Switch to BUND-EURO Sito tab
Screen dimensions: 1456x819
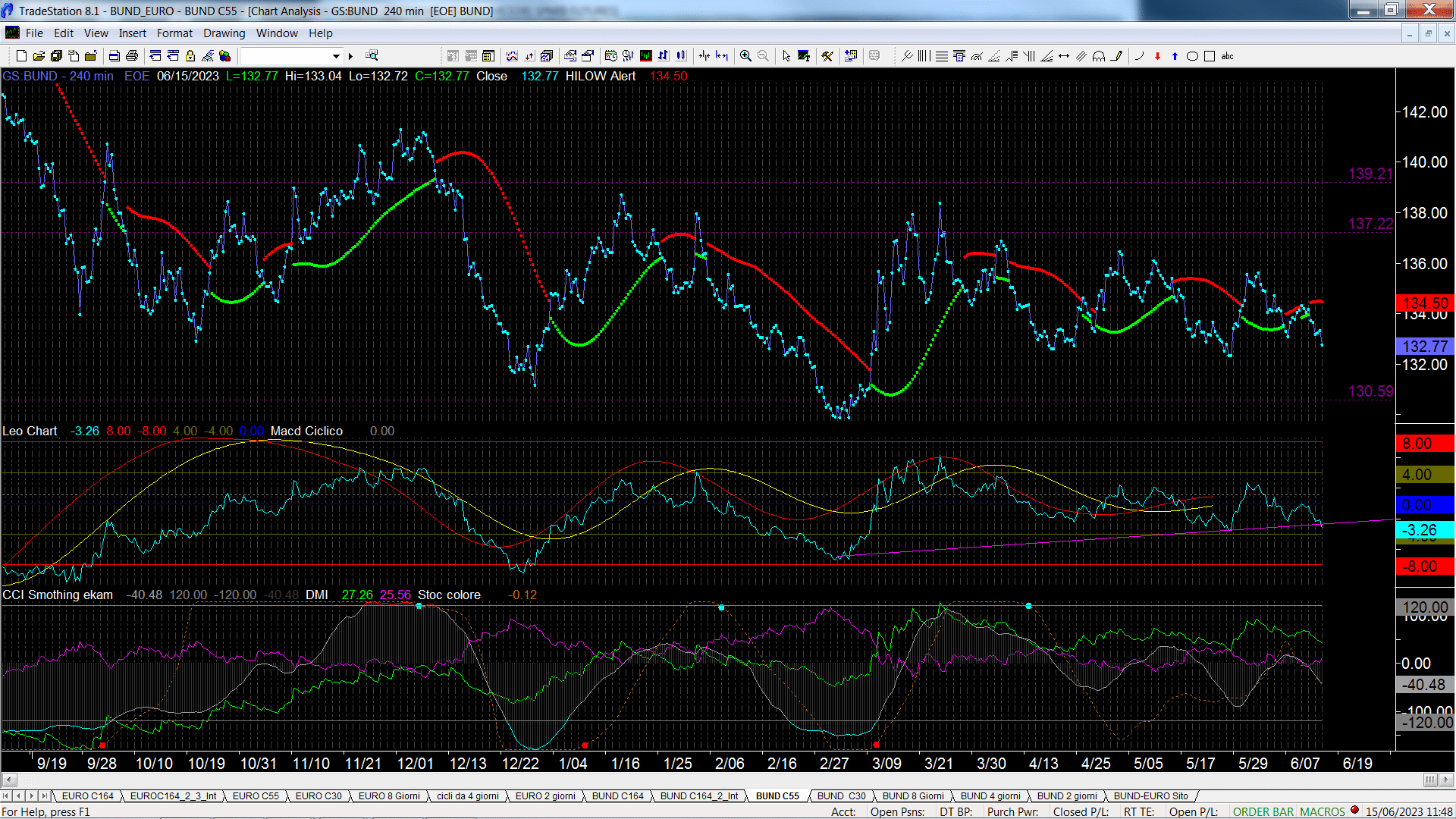1150,795
